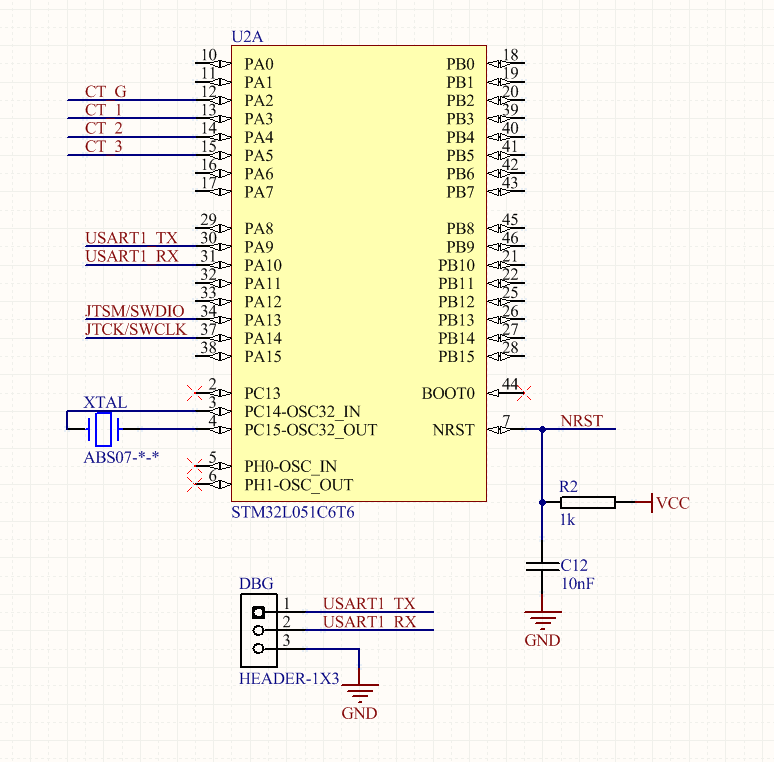
Task: Select the JTSM/SWDIO net label
Action: (134, 311)
